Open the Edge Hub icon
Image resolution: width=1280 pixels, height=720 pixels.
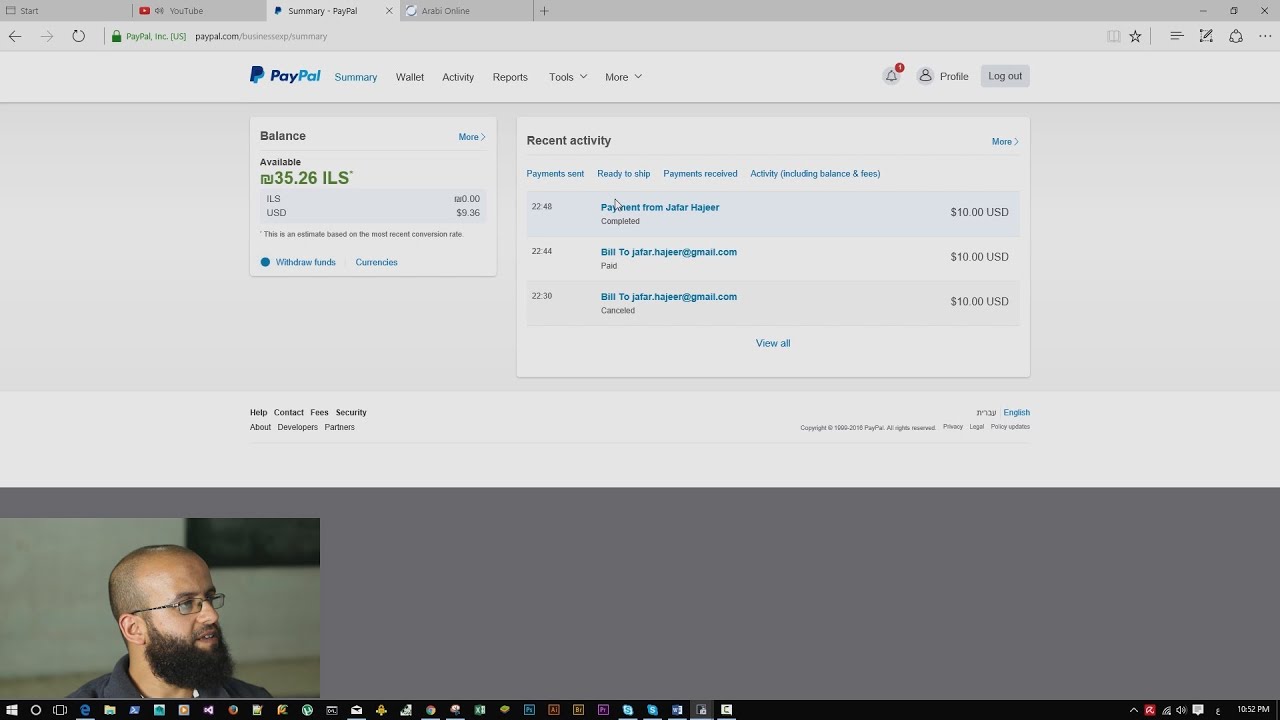pyautogui.click(x=1177, y=36)
